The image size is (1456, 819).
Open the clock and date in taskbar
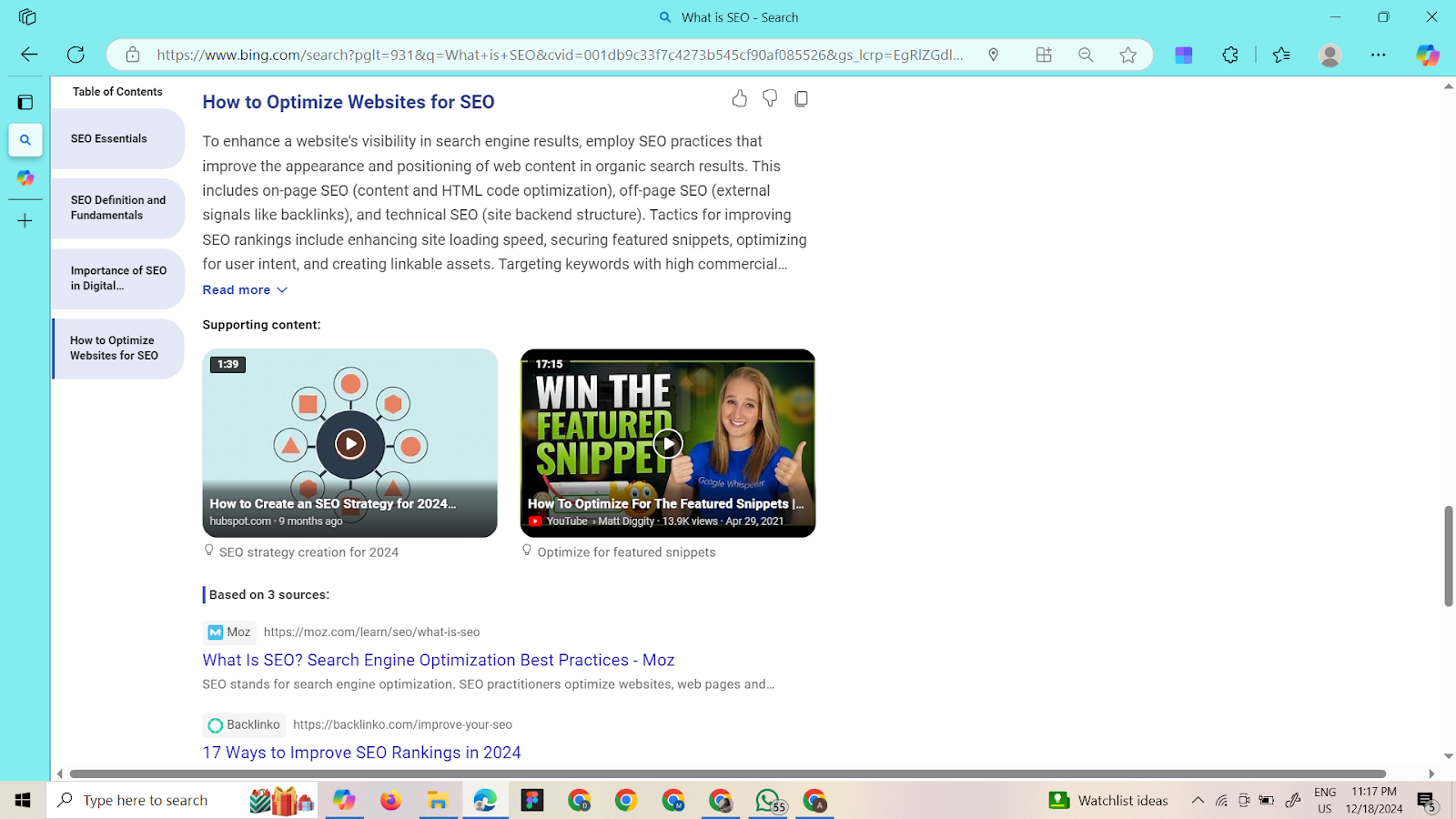(x=1374, y=800)
